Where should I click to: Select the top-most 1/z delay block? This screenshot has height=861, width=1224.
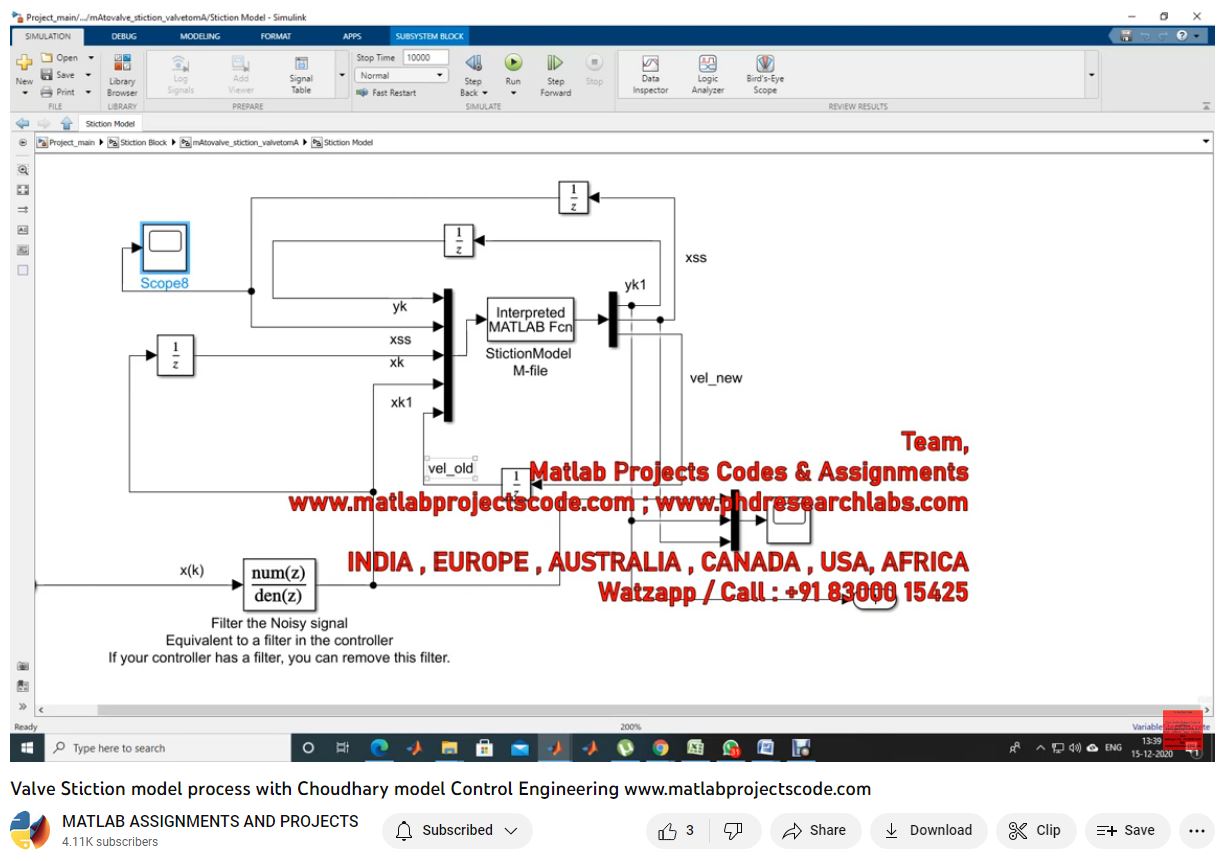tap(573, 197)
